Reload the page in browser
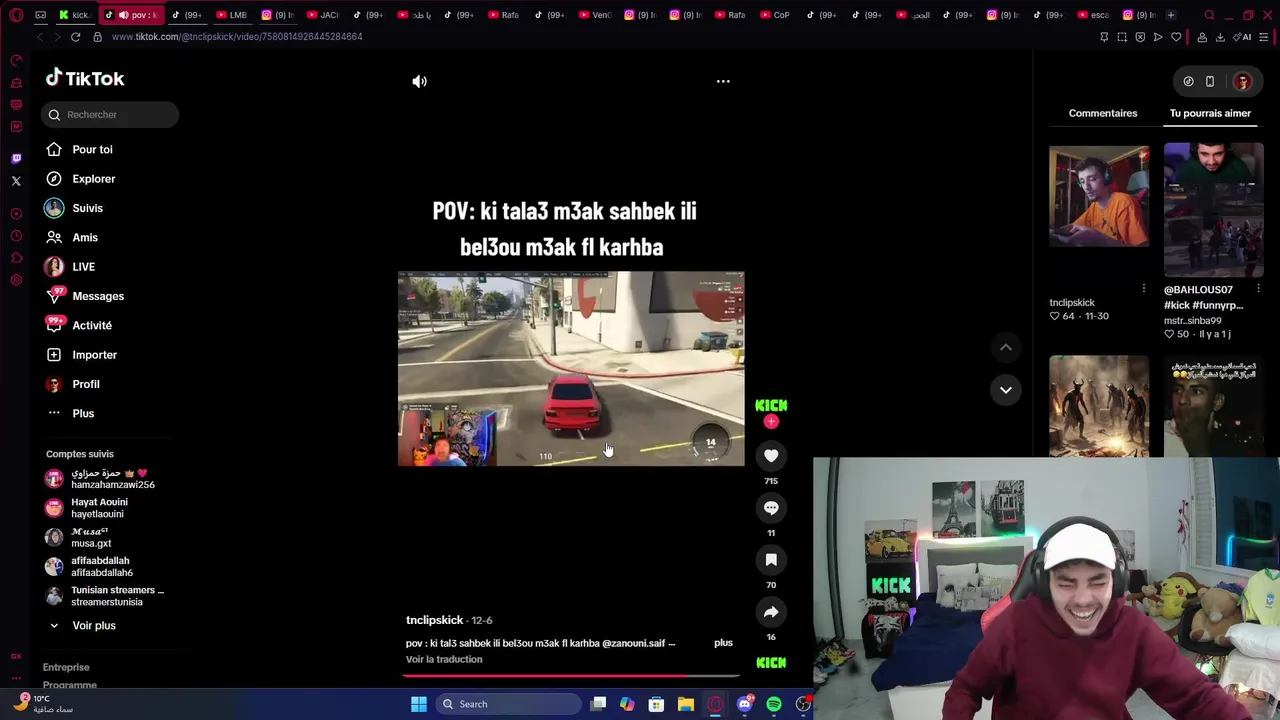Viewport: 1280px width, 720px height. click(x=75, y=37)
